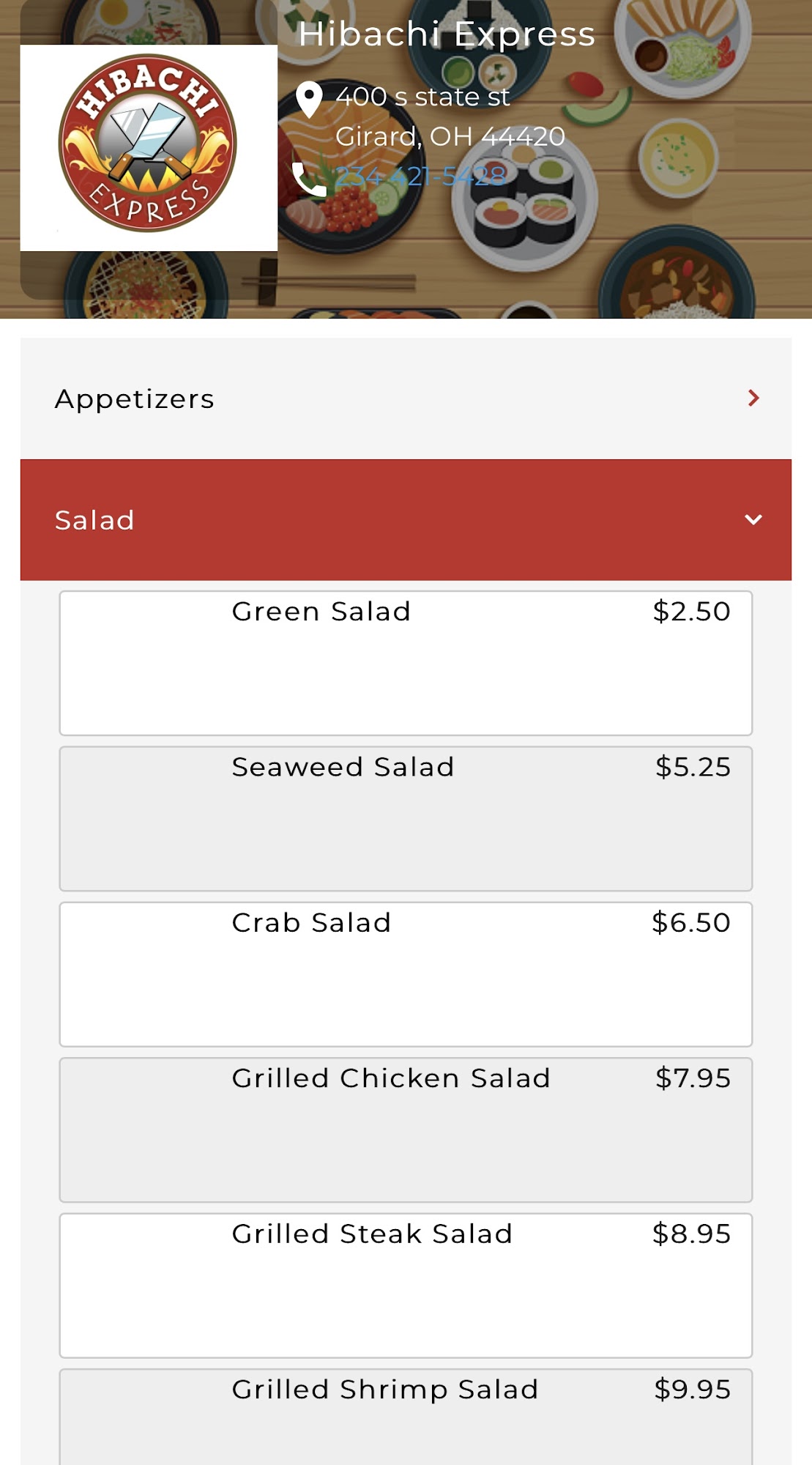Click the Hibachi Express restaurant title
This screenshot has width=812, height=1465.
pyautogui.click(x=446, y=34)
